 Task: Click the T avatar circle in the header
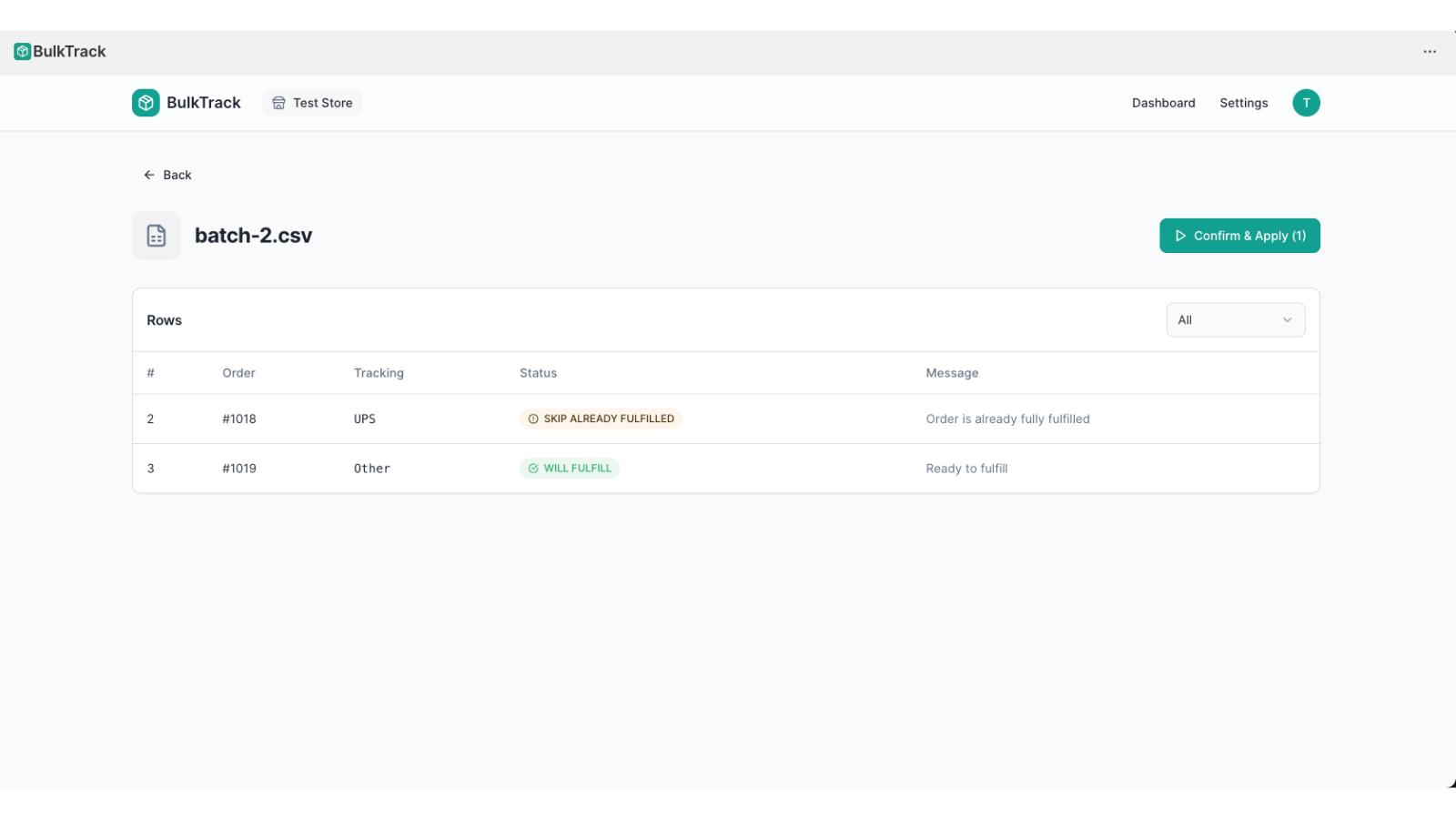(x=1306, y=103)
